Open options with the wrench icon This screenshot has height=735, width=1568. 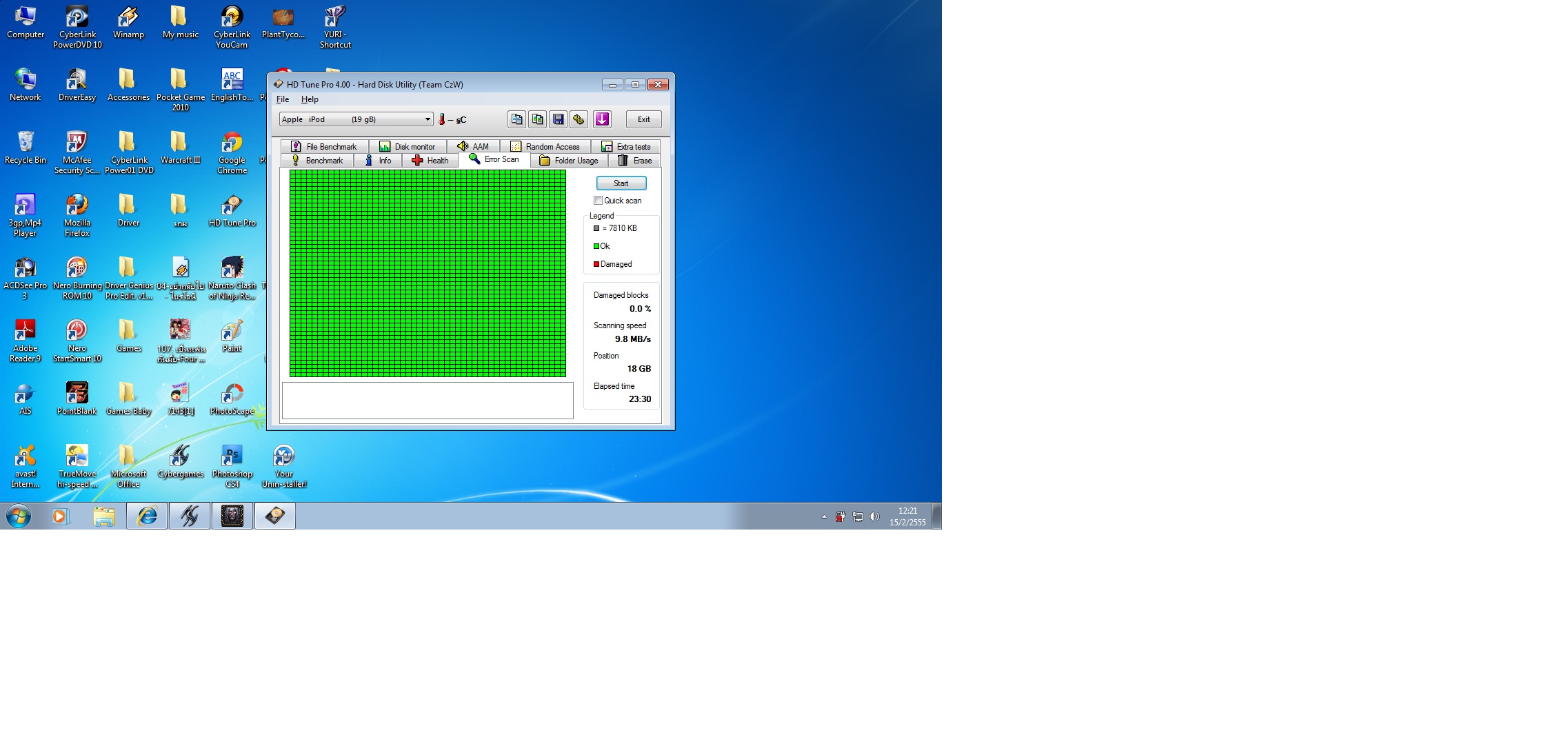click(579, 119)
